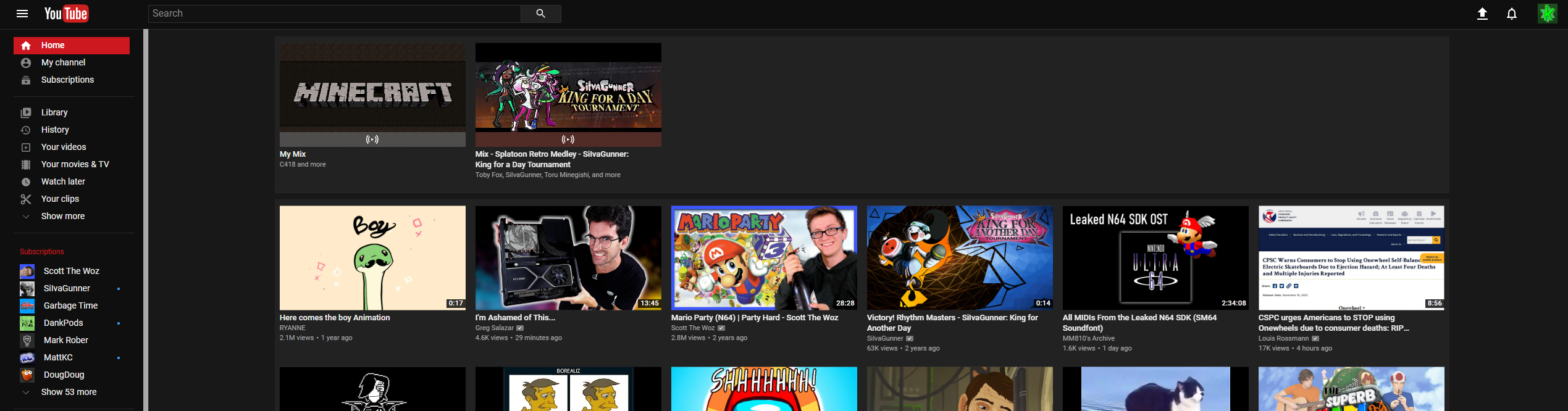
Task: Click Garbage Time channel avatar
Action: [27, 305]
